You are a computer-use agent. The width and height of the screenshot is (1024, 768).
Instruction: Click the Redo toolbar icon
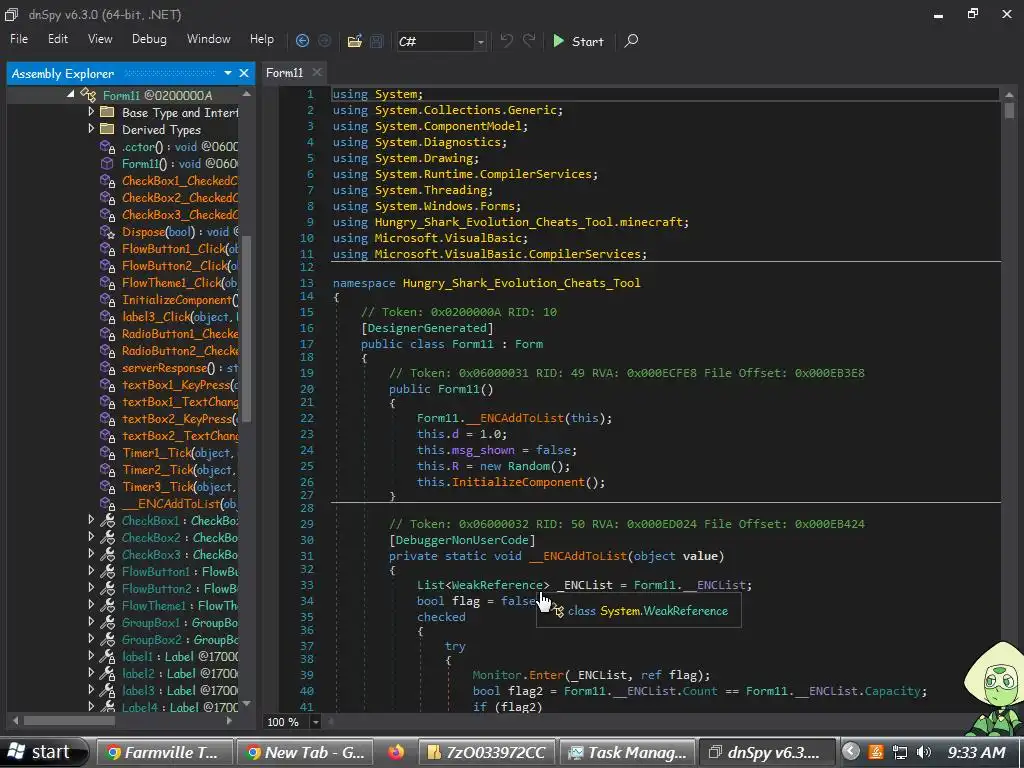pos(529,40)
